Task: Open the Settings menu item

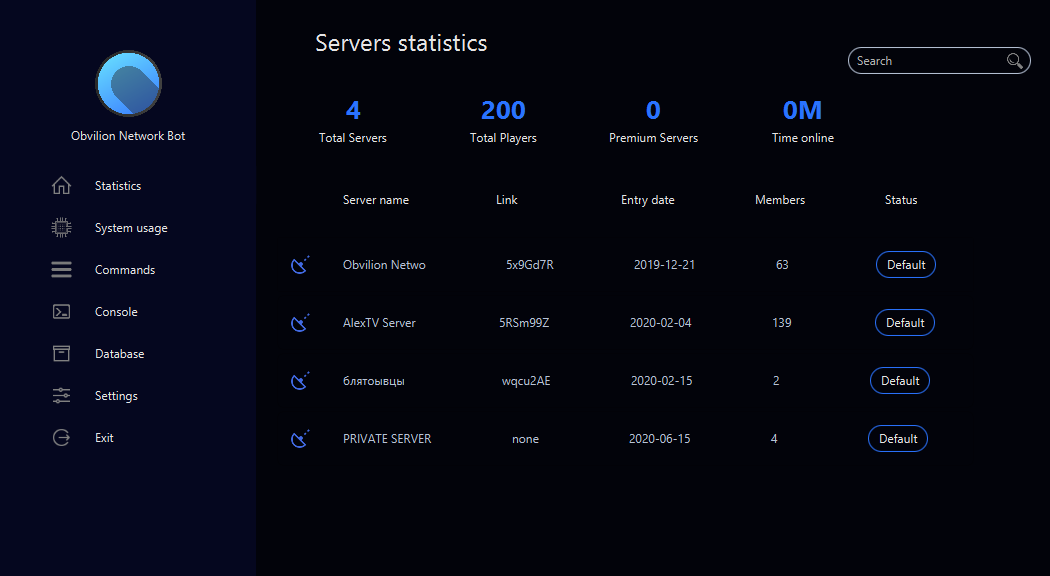Action: (117, 396)
